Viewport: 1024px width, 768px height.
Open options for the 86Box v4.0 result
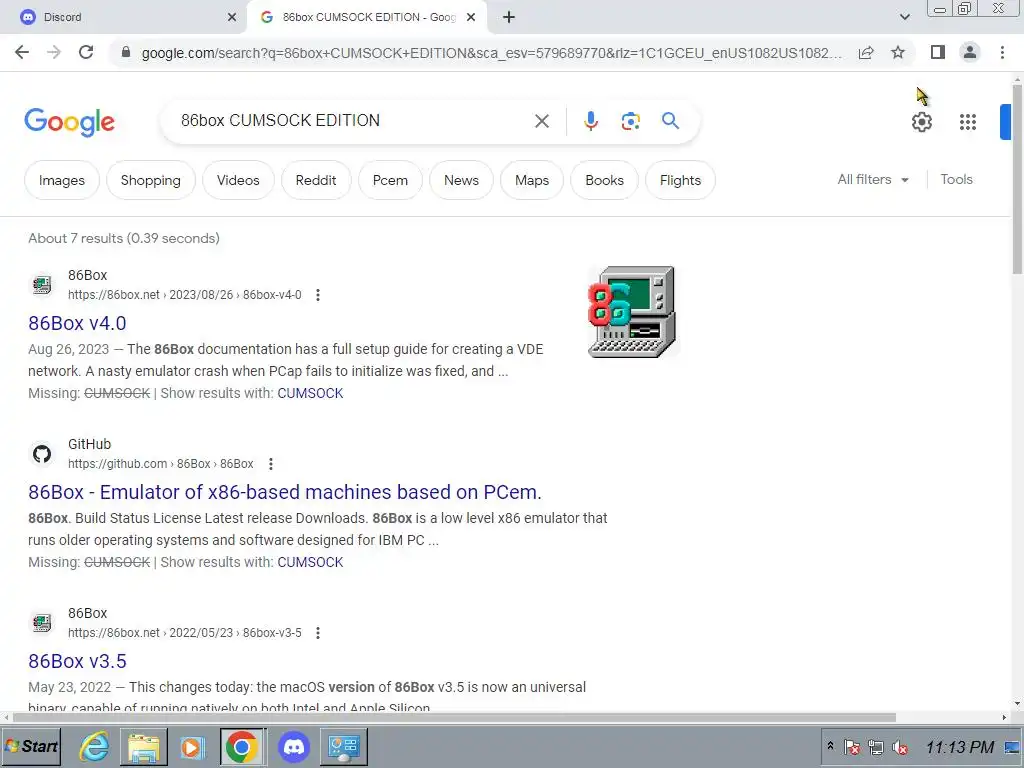318,295
